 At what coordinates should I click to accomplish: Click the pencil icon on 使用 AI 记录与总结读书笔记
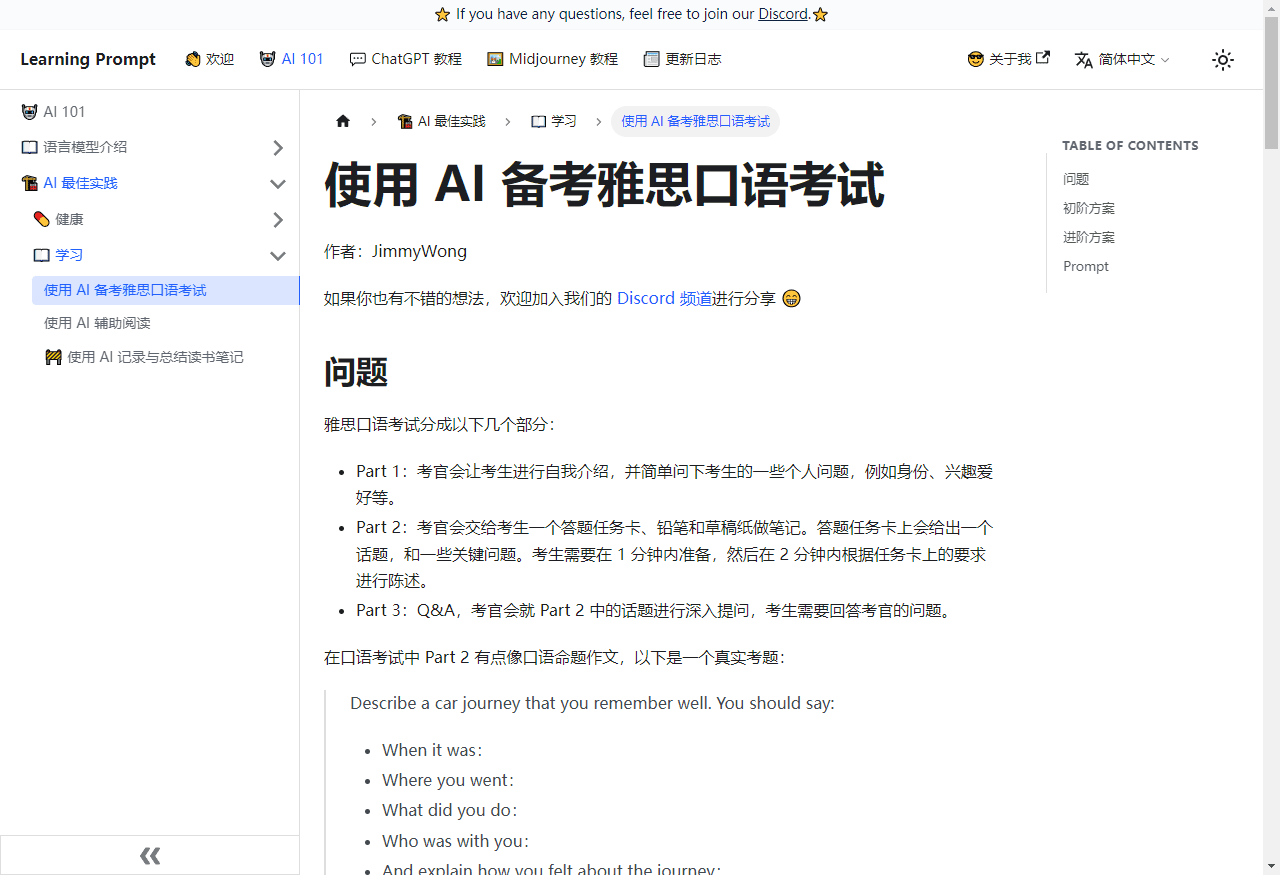click(54, 356)
